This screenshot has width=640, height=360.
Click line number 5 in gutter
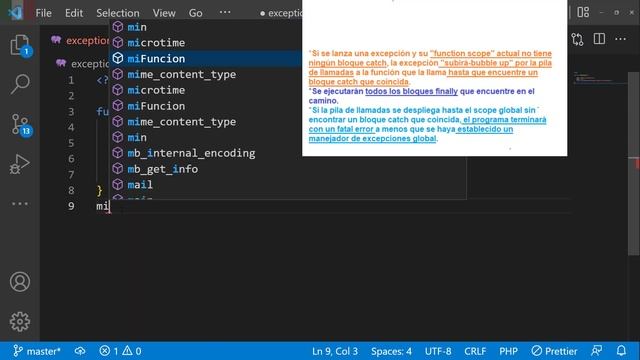(71, 143)
